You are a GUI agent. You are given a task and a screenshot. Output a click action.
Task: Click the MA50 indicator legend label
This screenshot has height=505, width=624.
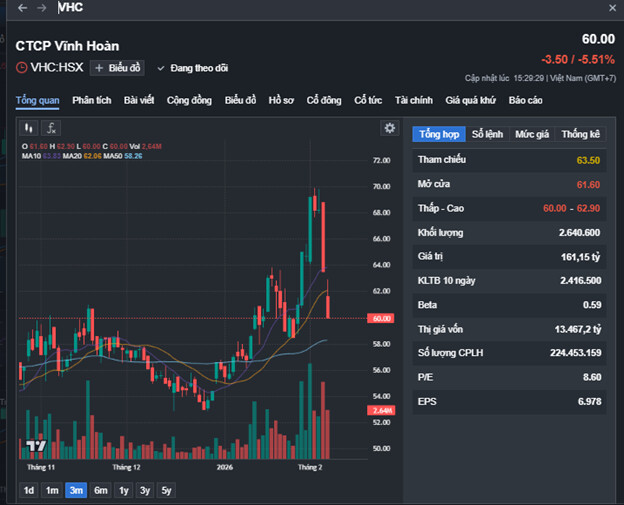[113, 156]
